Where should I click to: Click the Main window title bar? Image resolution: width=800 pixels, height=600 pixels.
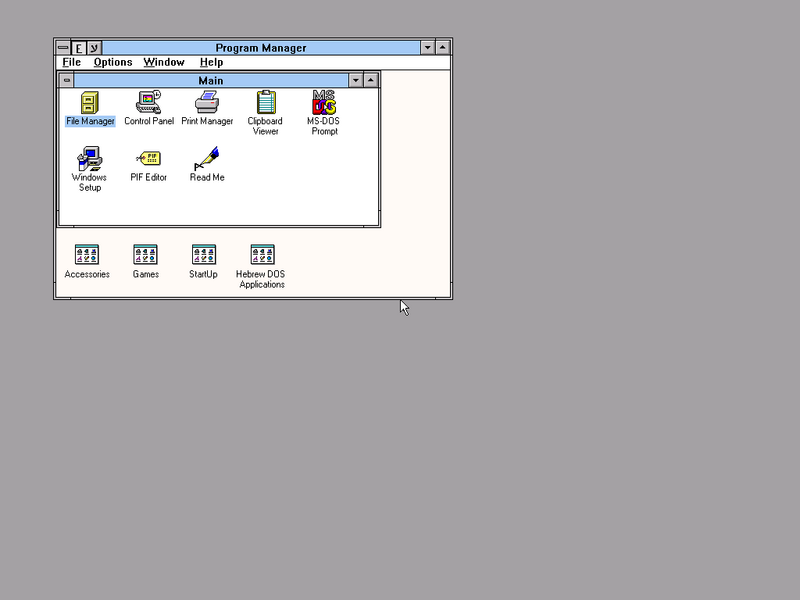click(210, 80)
